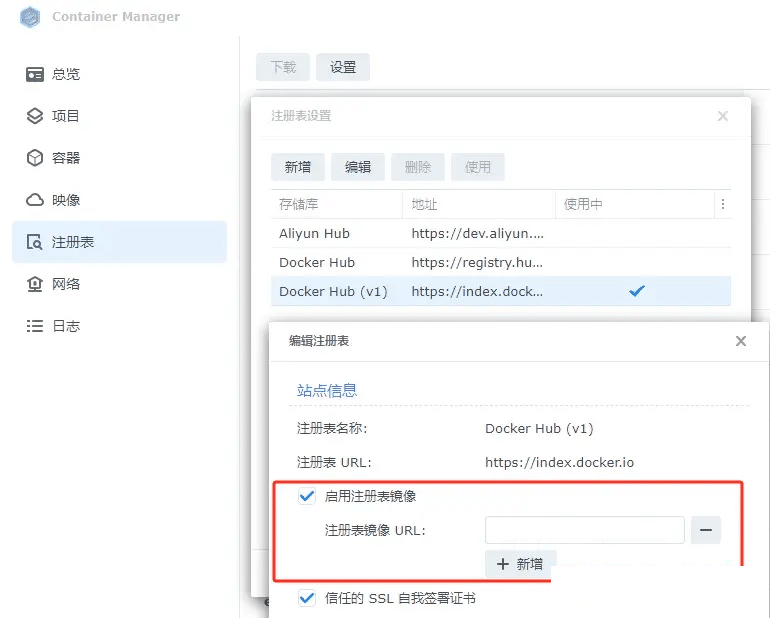The width and height of the screenshot is (770, 618).
Task: Click 注册表名称 value Docker Hub (v1)
Action: tap(539, 428)
